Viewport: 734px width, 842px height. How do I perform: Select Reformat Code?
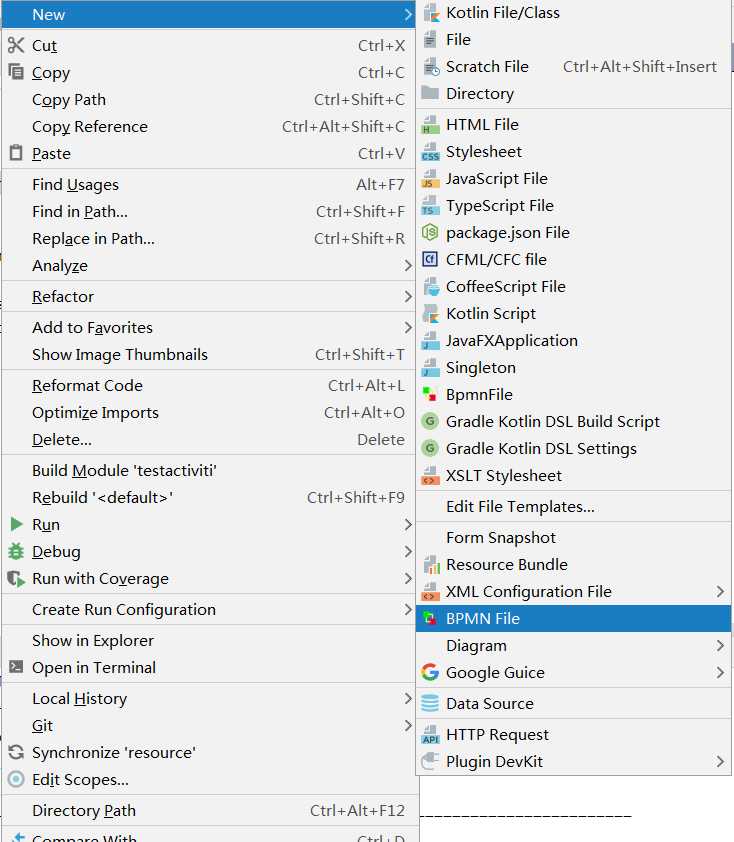point(208,386)
